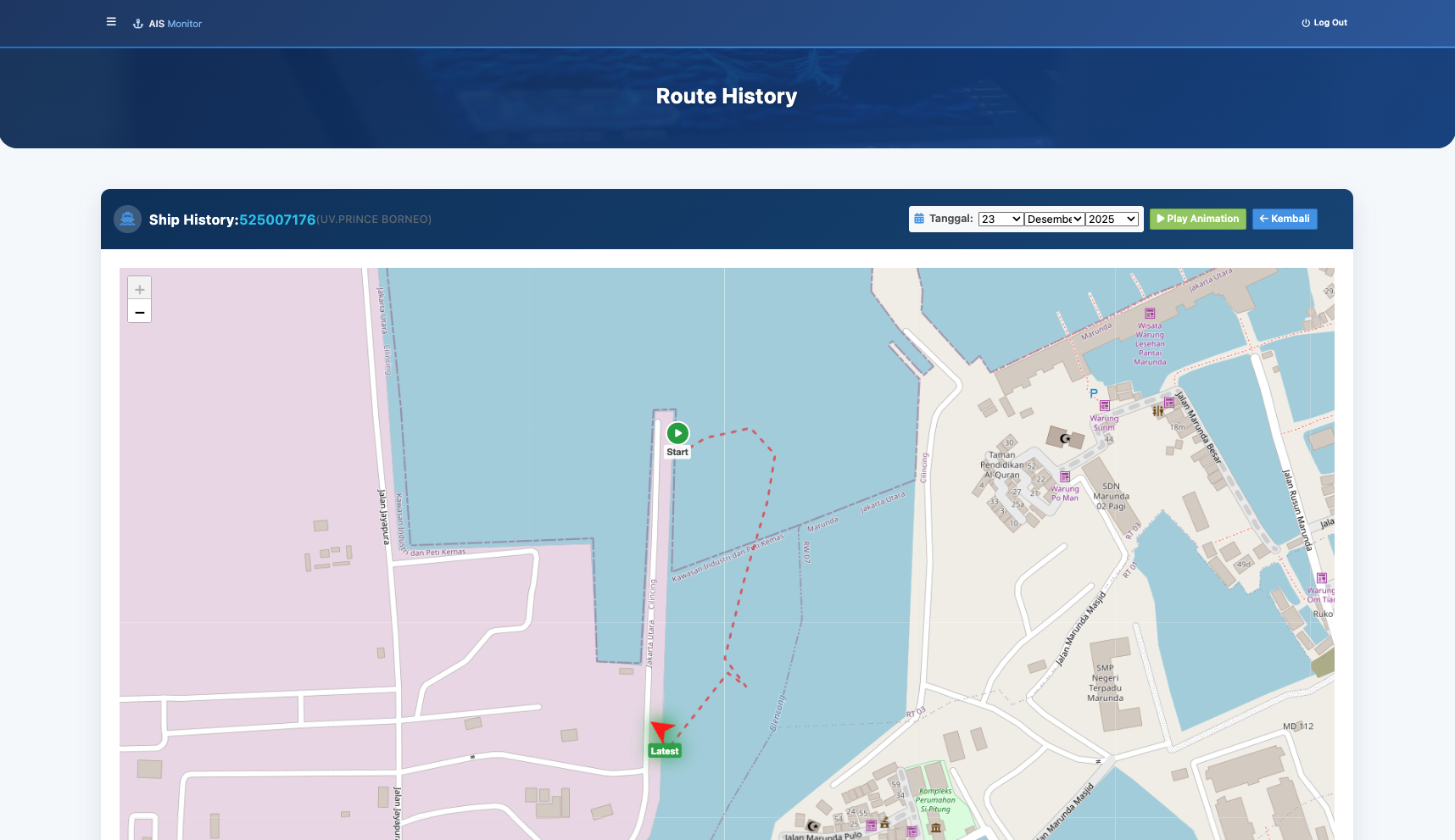This screenshot has width=1455, height=840.
Task: Click the Kembali back button
Action: coord(1285,219)
